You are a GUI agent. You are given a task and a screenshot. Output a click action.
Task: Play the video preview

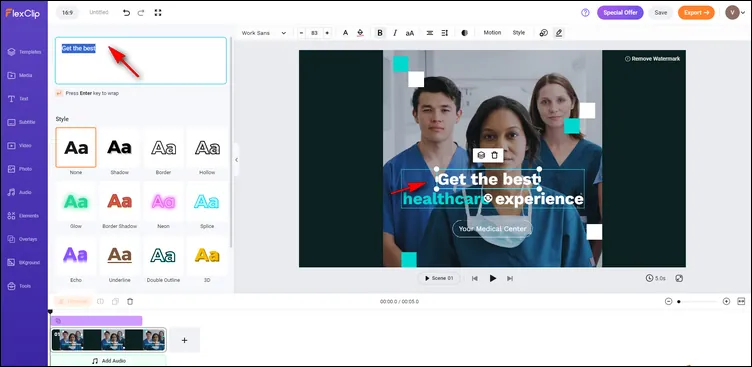click(x=493, y=278)
